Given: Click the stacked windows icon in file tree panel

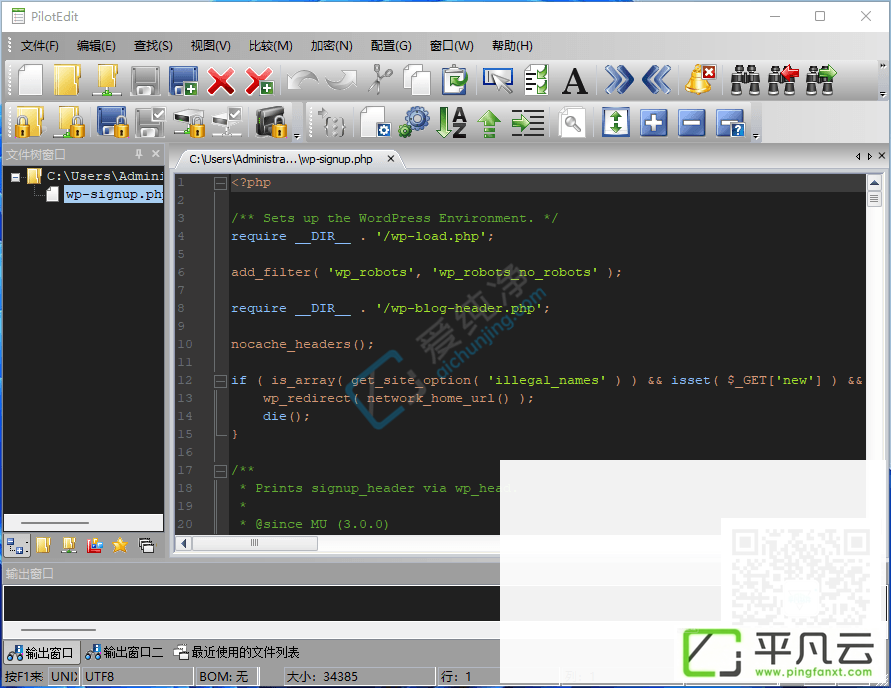Looking at the screenshot, I should (146, 545).
